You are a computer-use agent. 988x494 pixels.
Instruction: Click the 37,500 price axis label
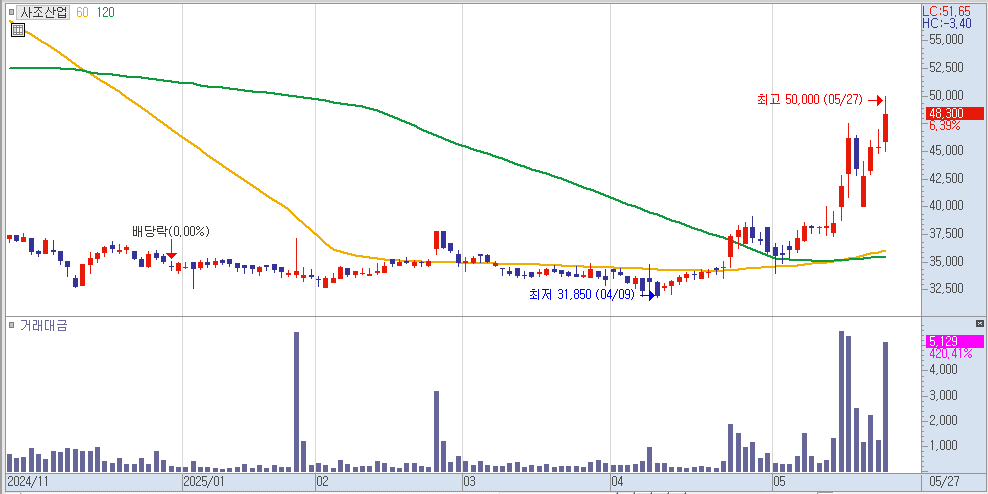click(x=947, y=233)
